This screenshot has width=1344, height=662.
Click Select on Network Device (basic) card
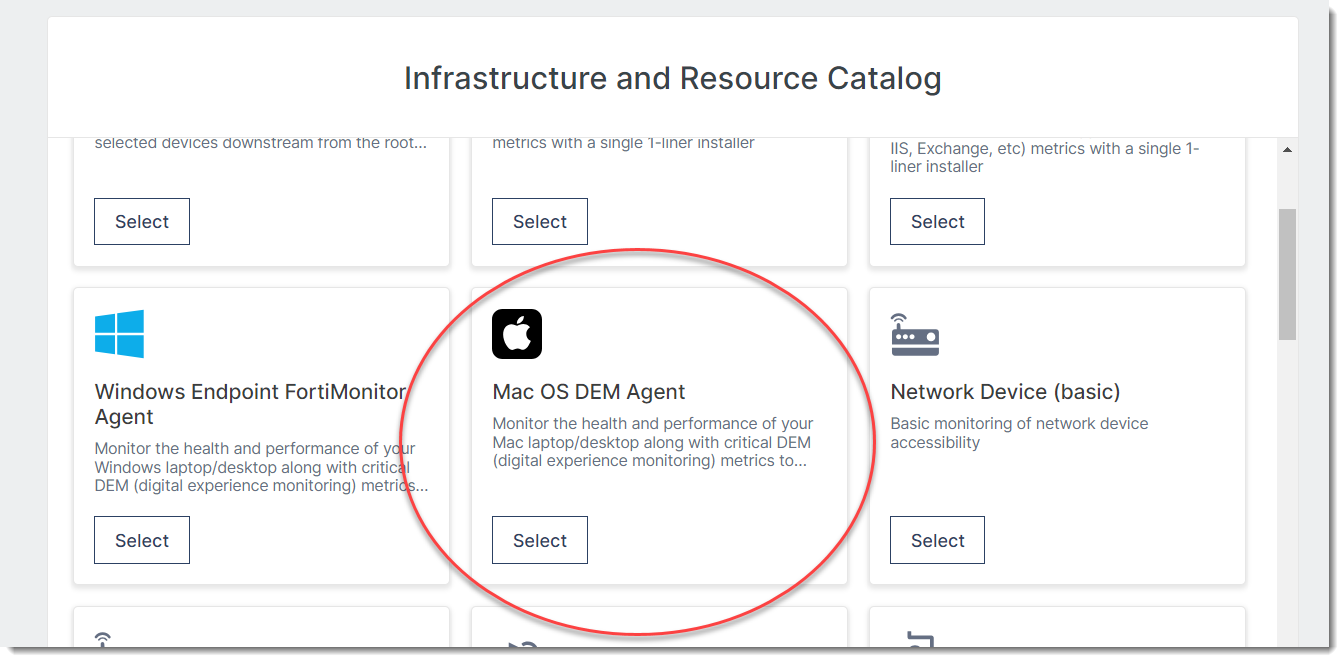[937, 539]
